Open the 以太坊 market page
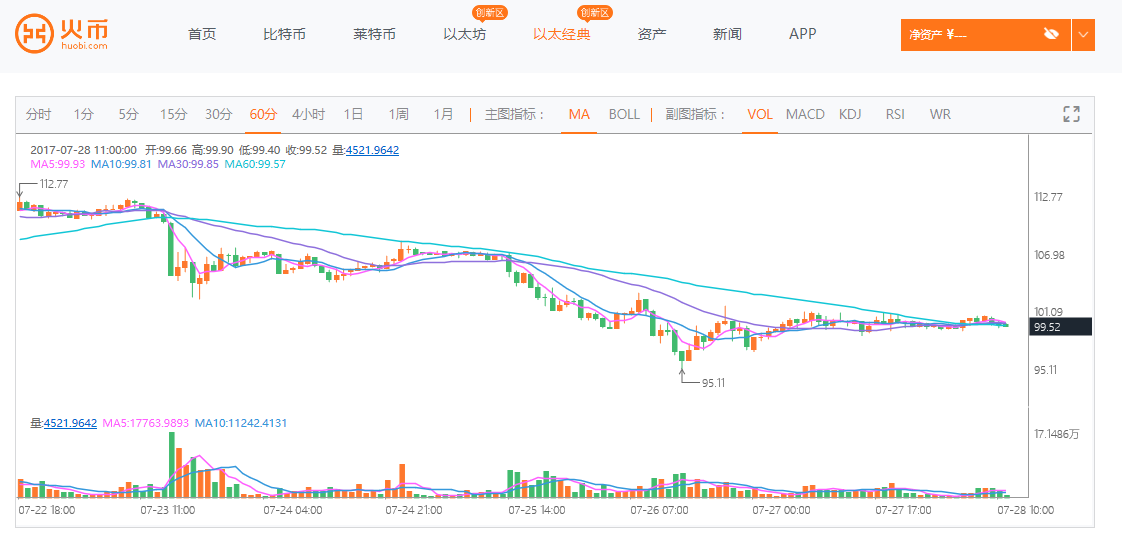The image size is (1122, 542). click(464, 34)
